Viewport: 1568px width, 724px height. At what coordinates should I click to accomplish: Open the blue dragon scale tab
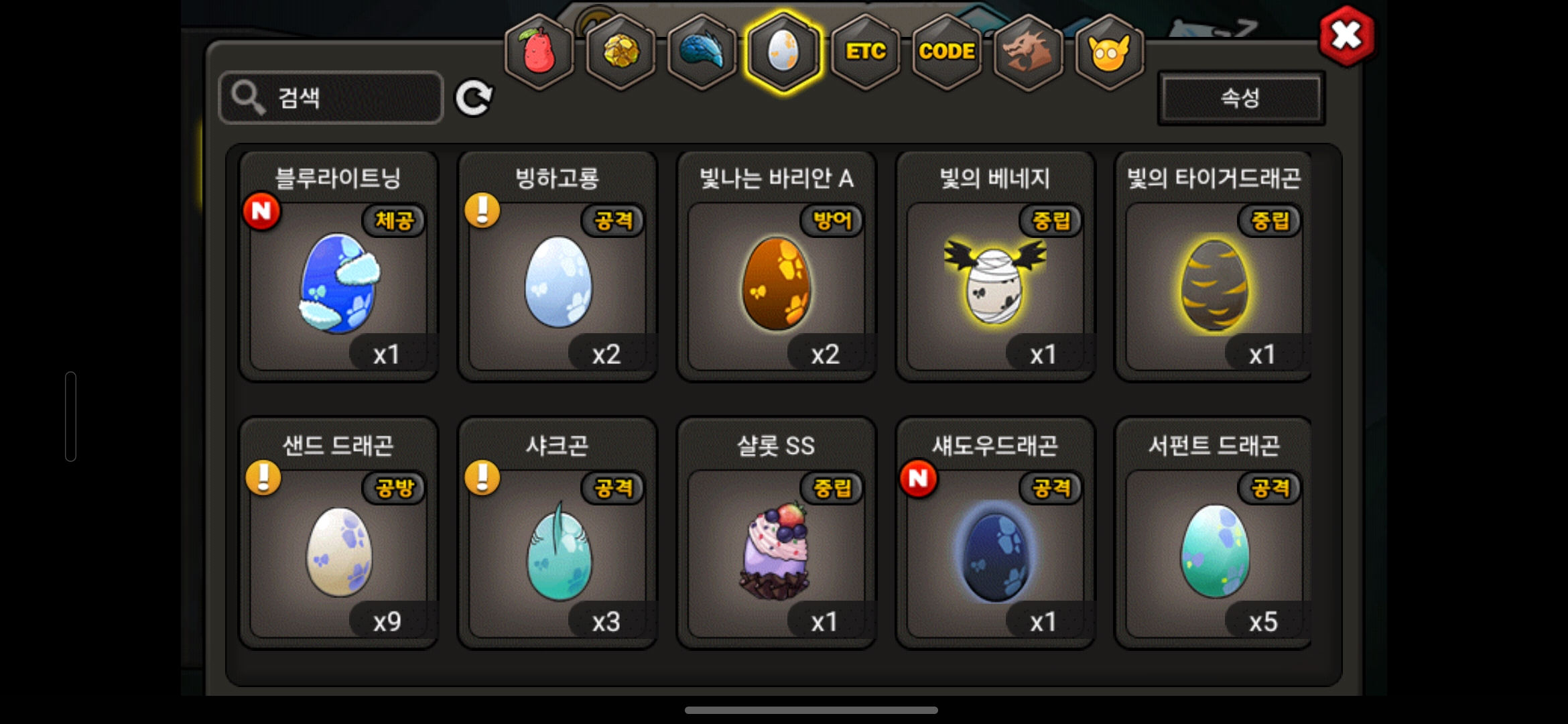(702, 52)
